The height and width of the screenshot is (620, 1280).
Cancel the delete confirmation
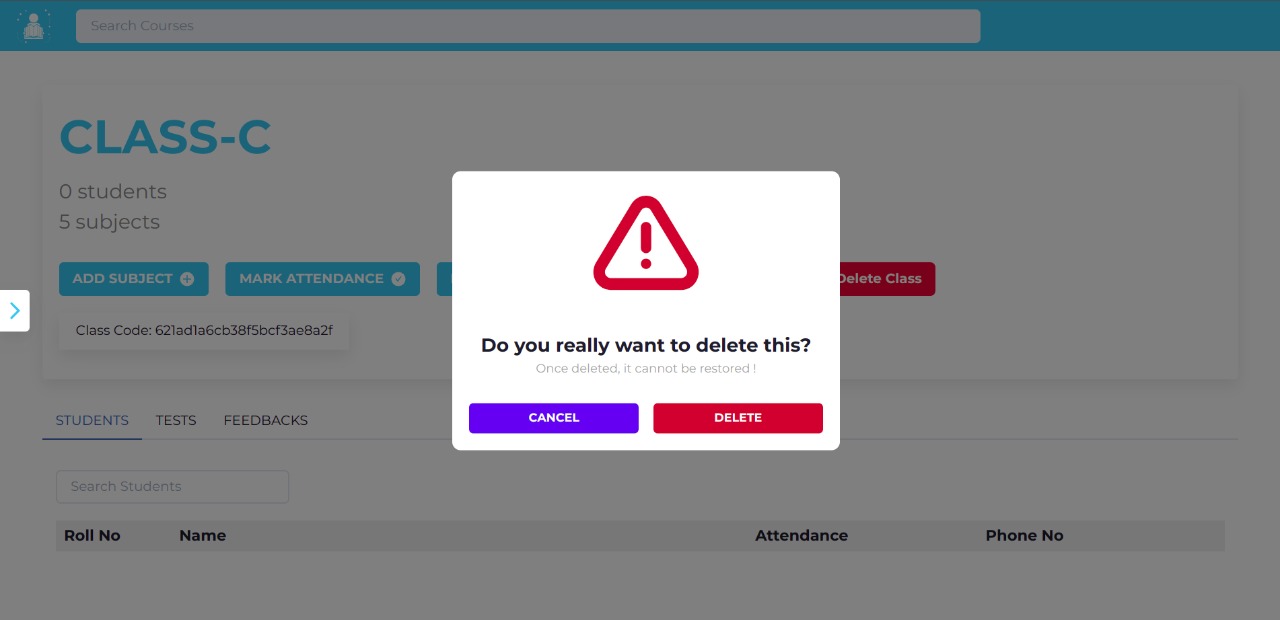(x=553, y=418)
